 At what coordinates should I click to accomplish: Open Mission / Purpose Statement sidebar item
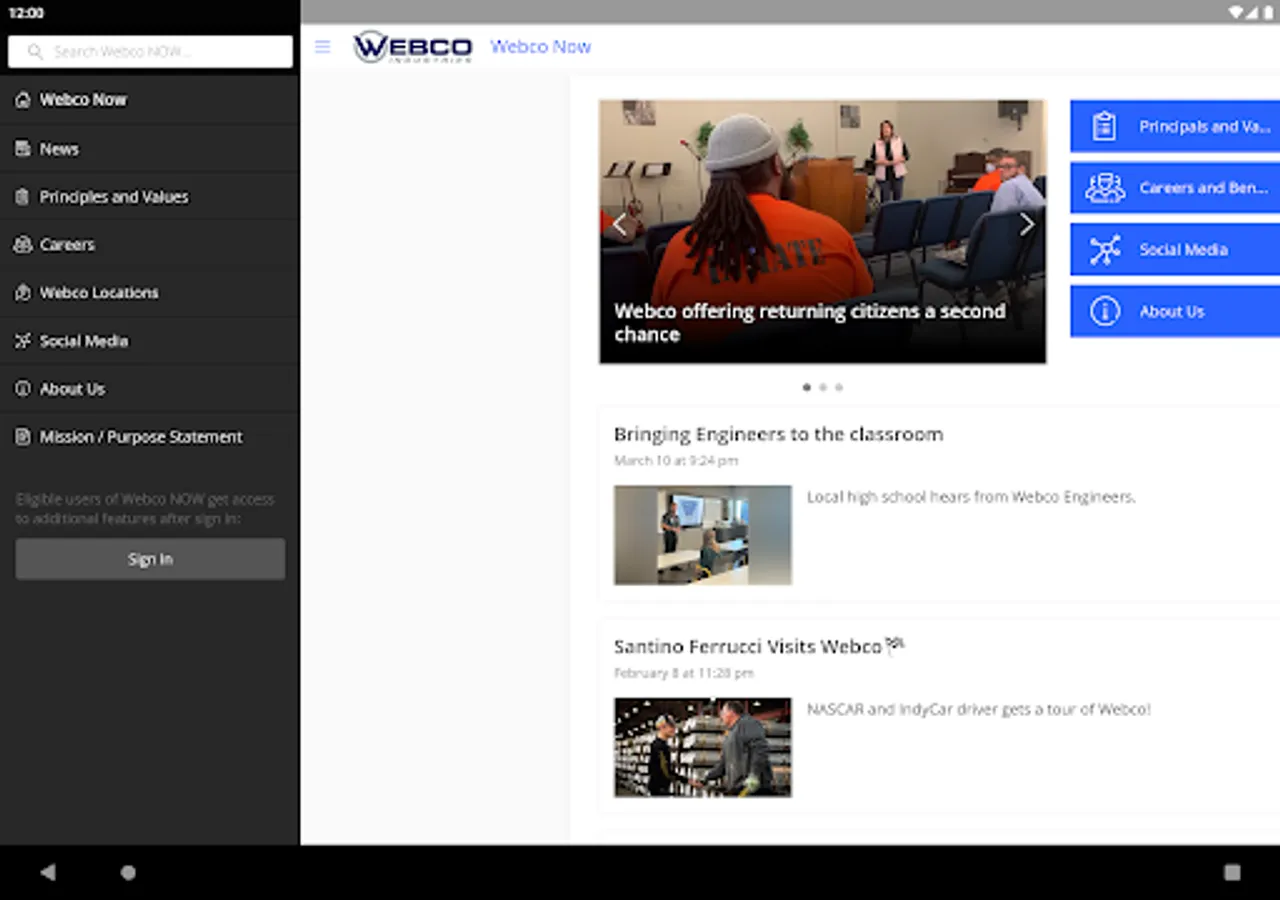150,437
